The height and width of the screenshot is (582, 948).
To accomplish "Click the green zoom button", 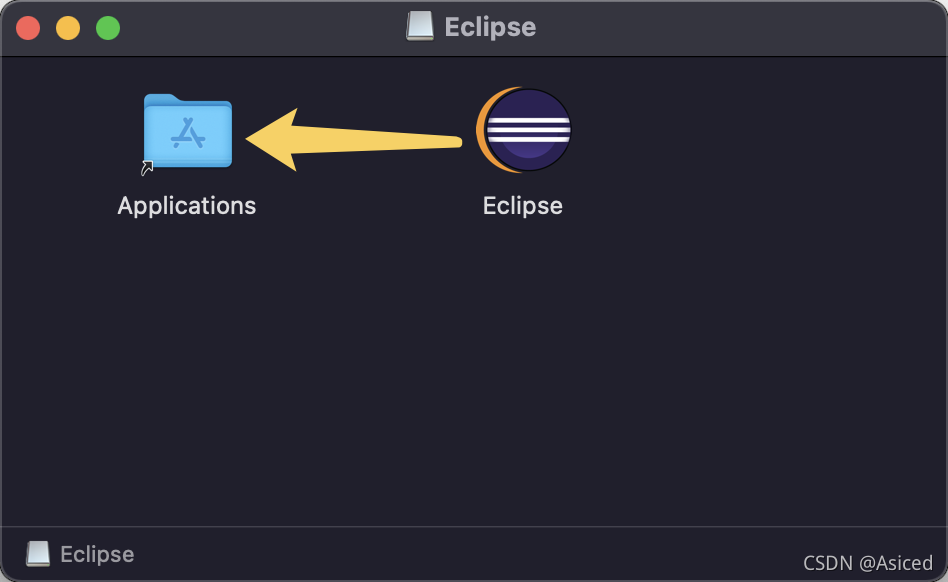I will tap(107, 28).
